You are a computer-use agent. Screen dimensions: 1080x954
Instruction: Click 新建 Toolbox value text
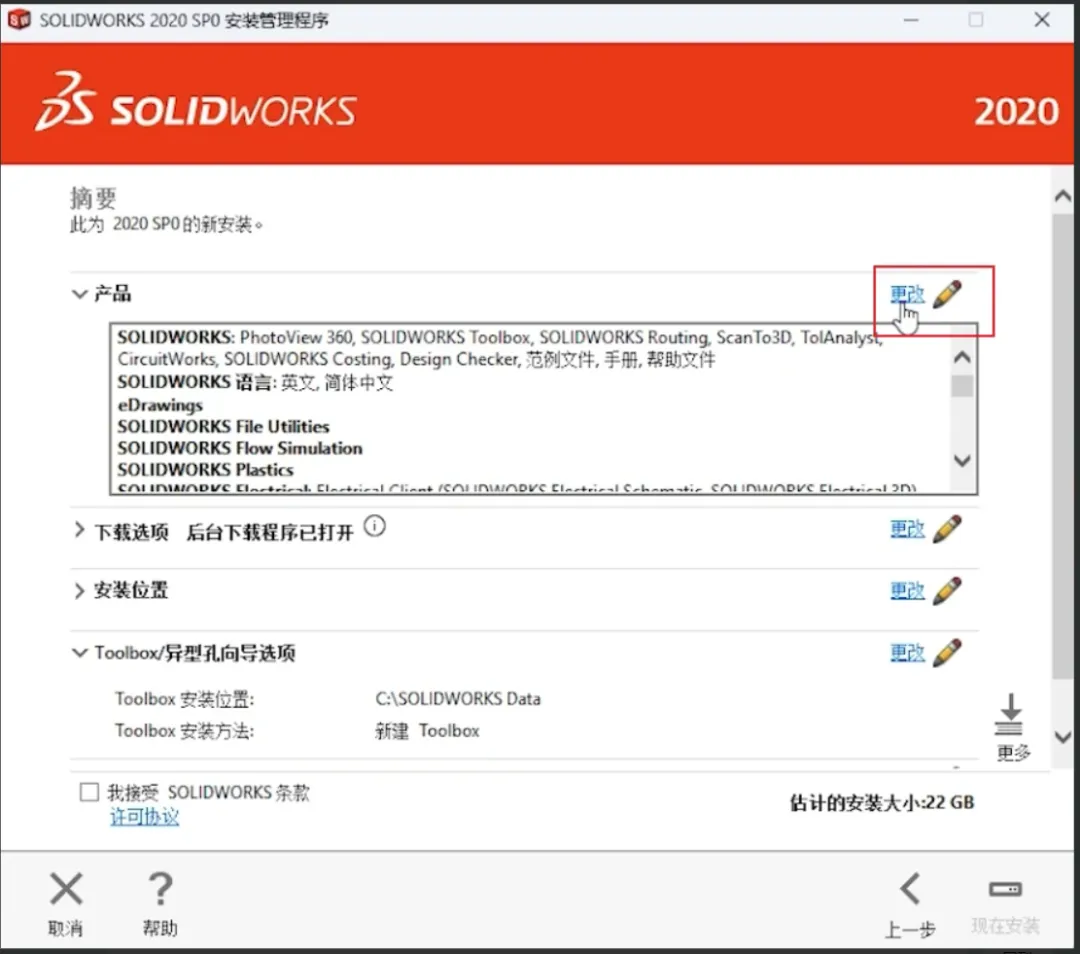(x=427, y=731)
